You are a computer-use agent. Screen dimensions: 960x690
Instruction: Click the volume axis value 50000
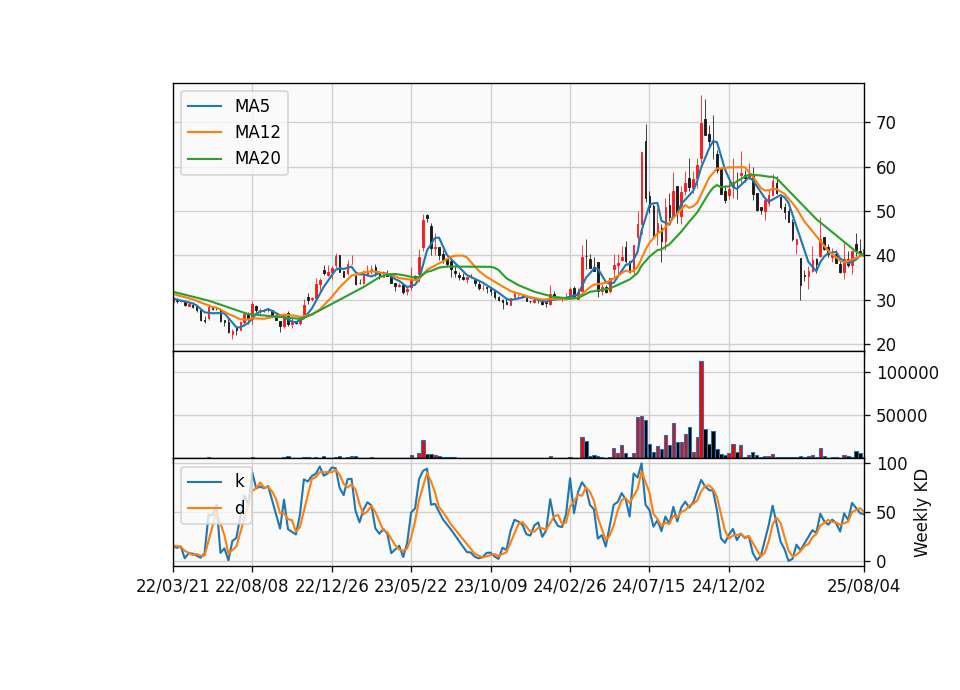pyautogui.click(x=902, y=416)
